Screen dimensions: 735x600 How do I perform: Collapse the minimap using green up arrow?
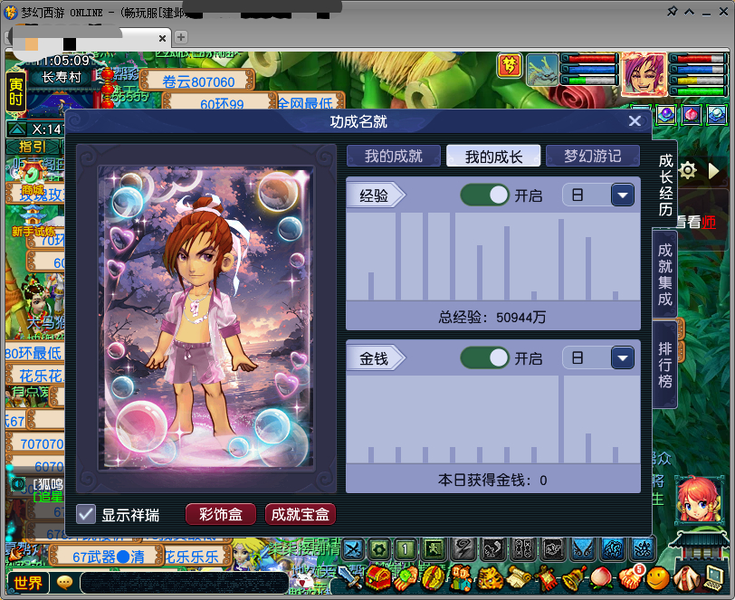pyautogui.click(x=17, y=128)
